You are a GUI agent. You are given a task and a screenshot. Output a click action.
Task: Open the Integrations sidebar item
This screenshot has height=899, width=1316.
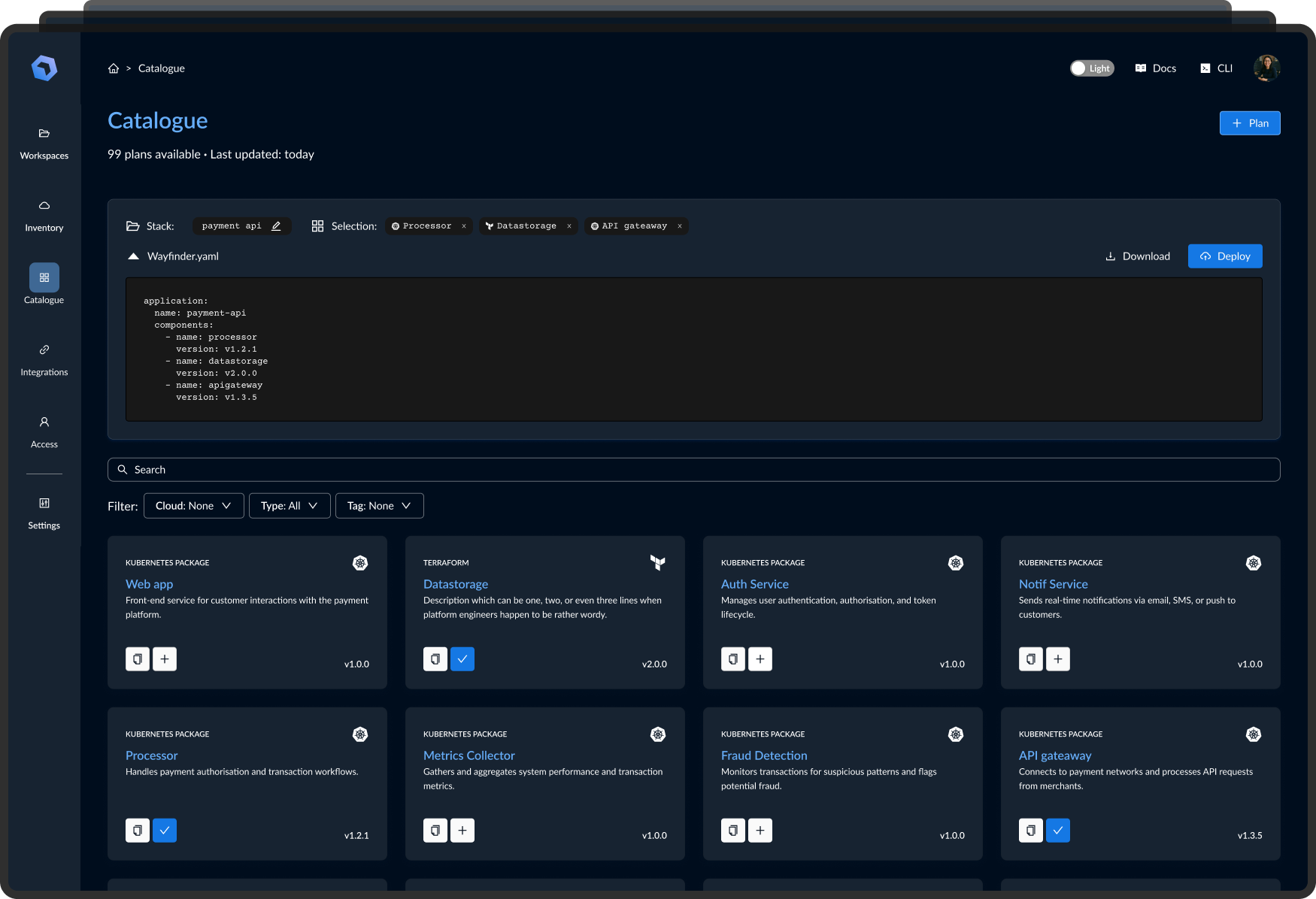pyautogui.click(x=44, y=359)
